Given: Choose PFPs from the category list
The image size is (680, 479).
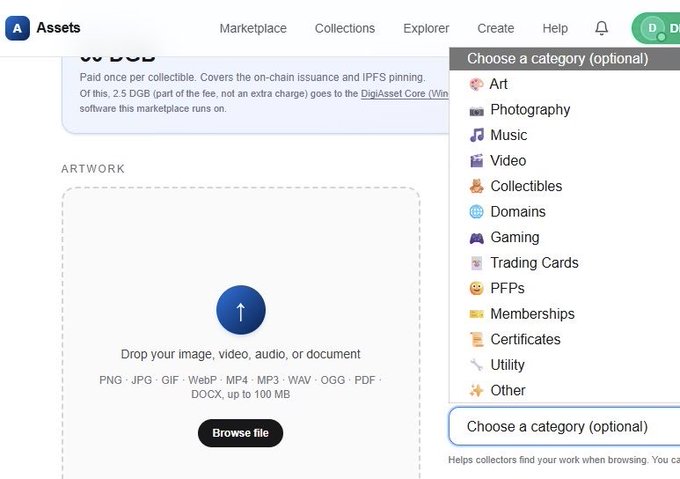Looking at the screenshot, I should (x=565, y=289).
